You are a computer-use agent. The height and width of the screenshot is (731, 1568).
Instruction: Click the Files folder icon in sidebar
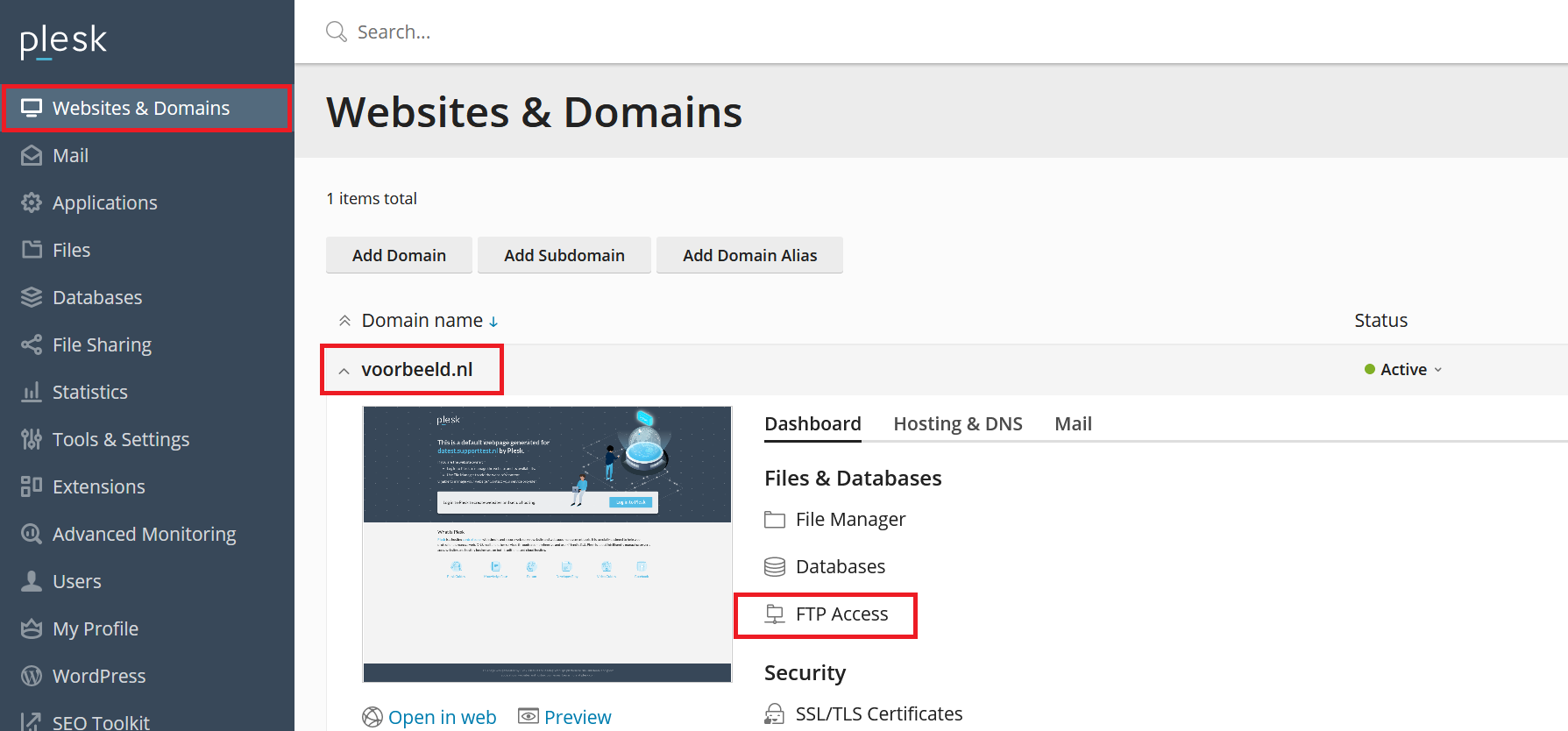[x=32, y=250]
